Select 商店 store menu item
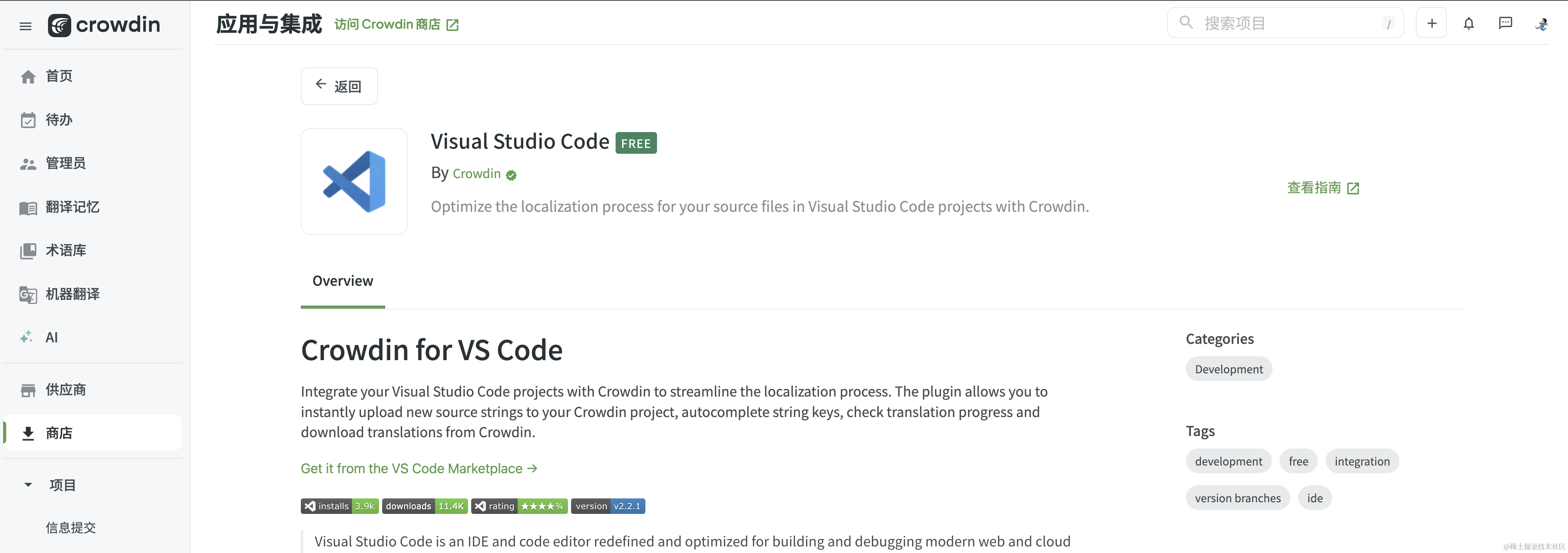This screenshot has width=1568, height=553. click(59, 433)
